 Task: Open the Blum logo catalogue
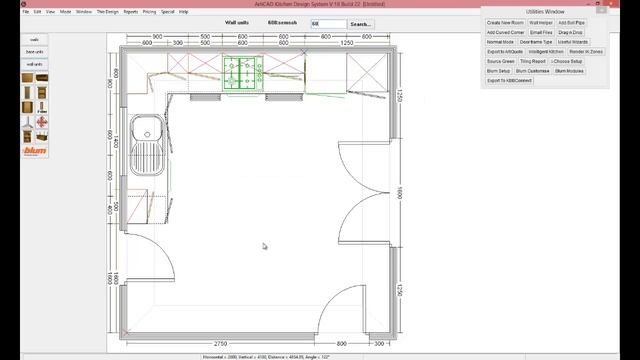[x=35, y=151]
